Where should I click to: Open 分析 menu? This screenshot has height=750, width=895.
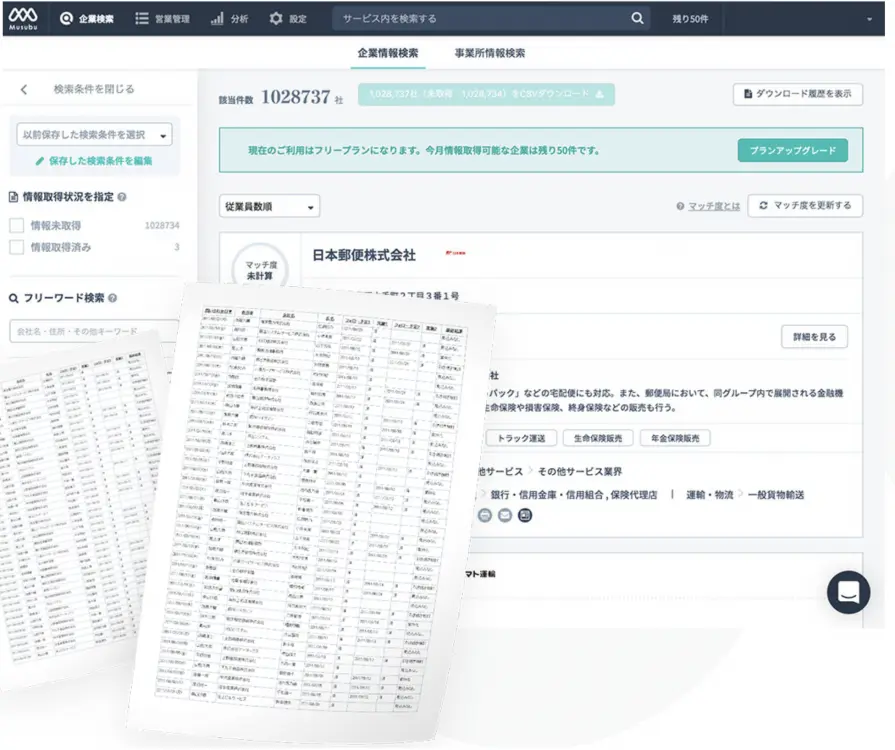(229, 19)
